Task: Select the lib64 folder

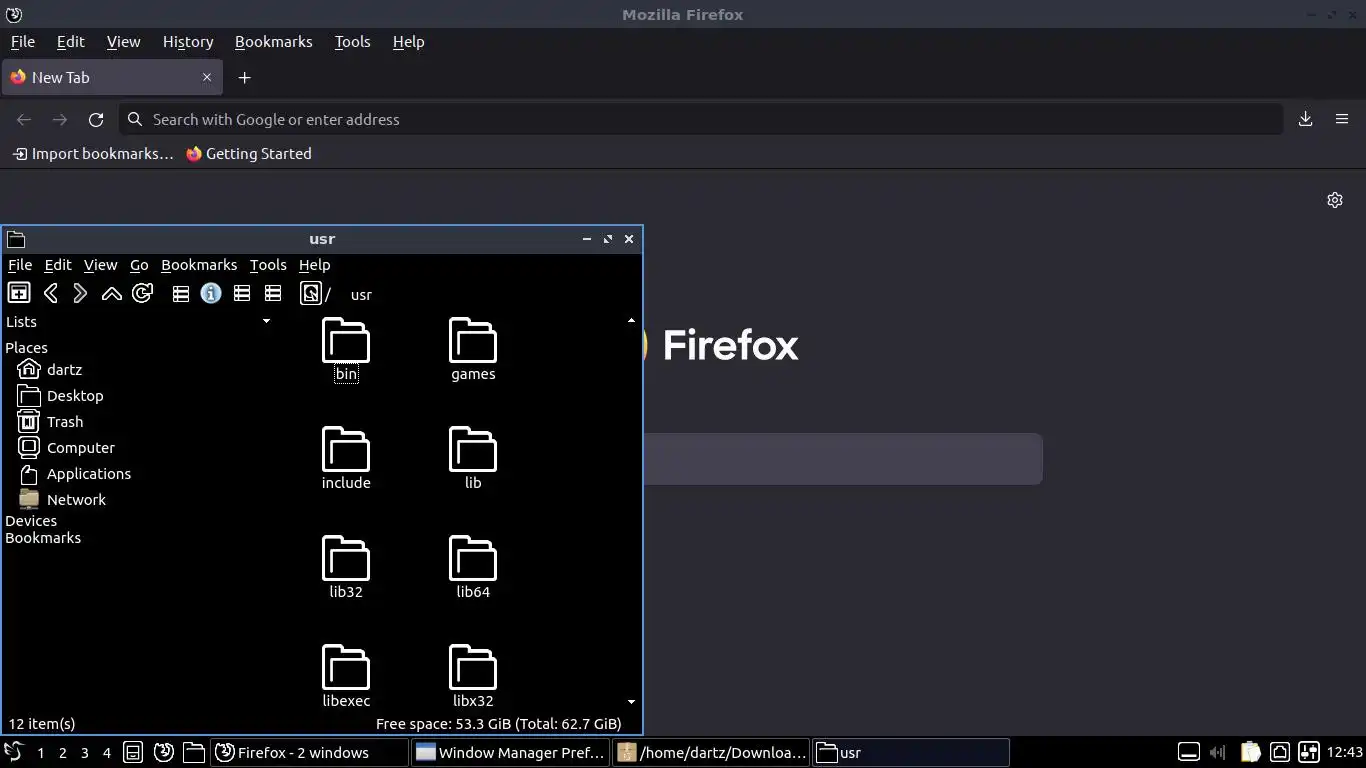Action: [x=473, y=568]
